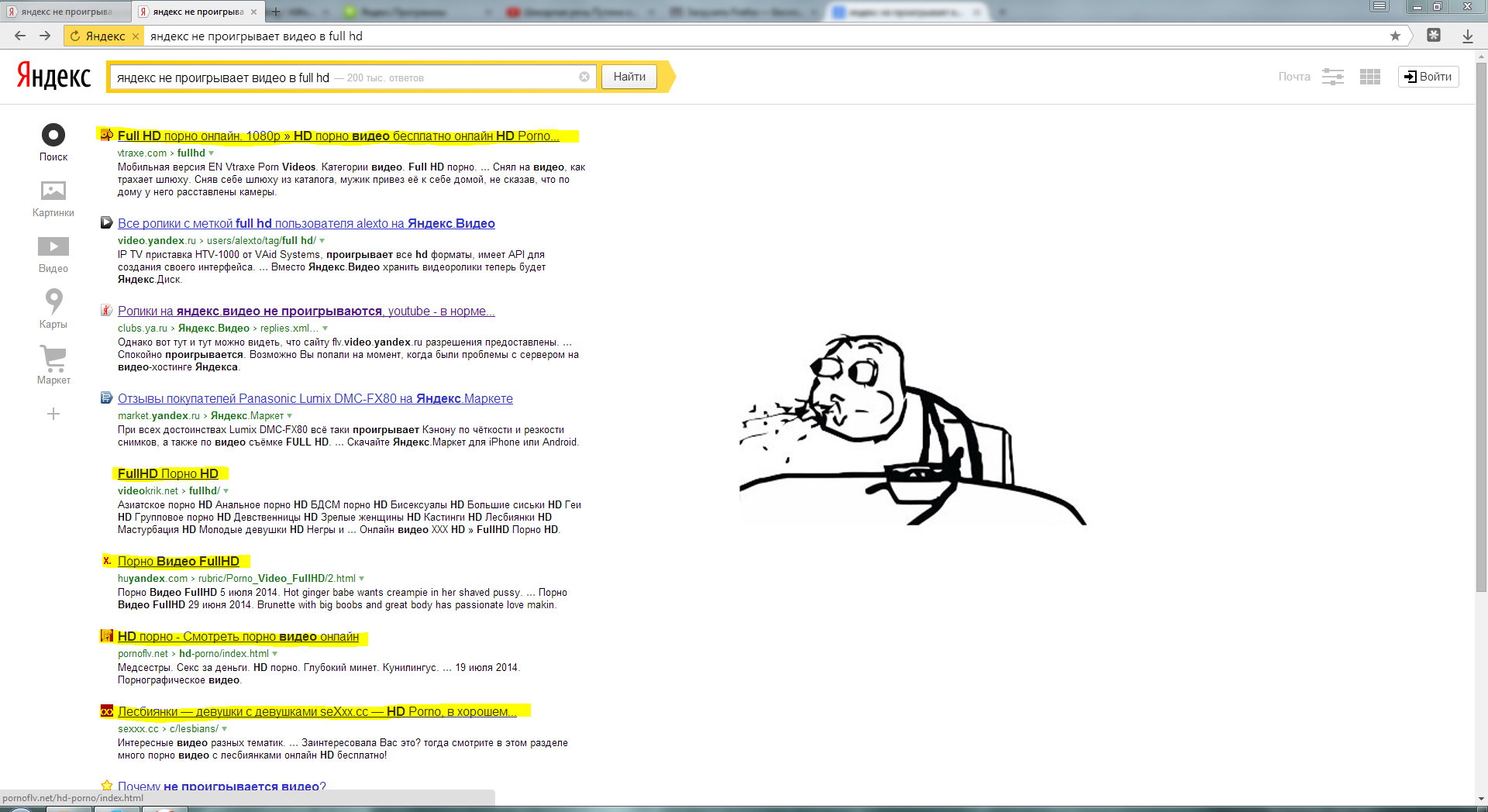The width and height of the screenshot is (1488, 812).
Task: Open the Картинки image search icon
Action: click(53, 191)
